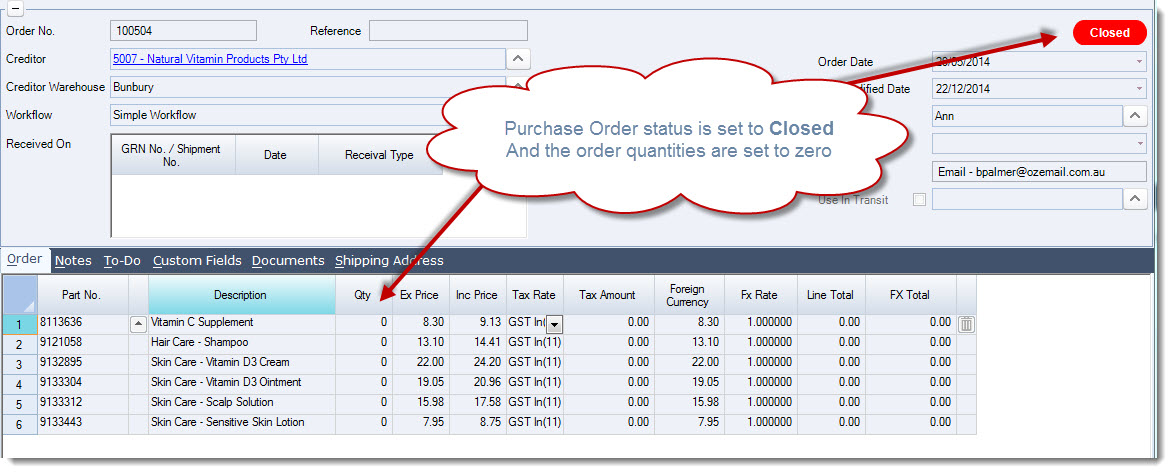Expand the Creditor lookup chevron button

pos(519,59)
